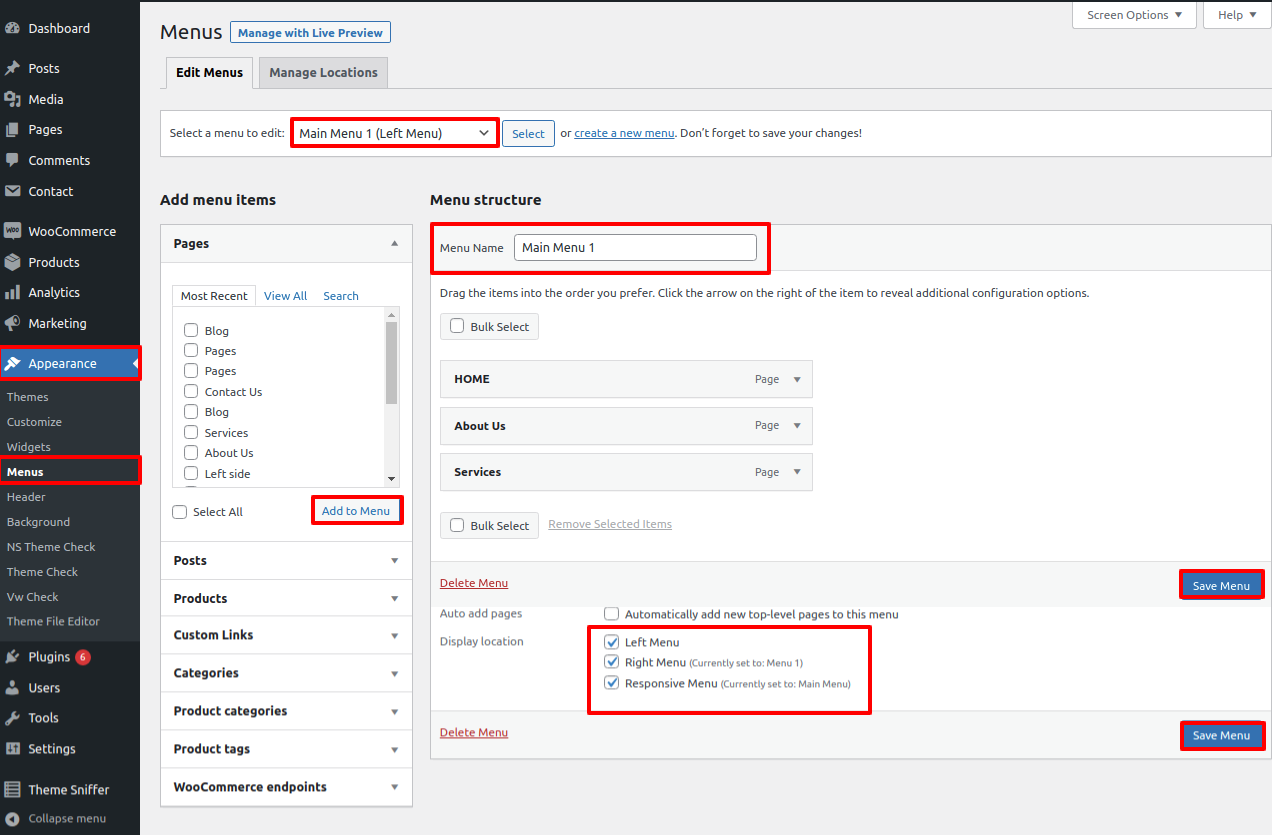Image resolution: width=1272 pixels, height=835 pixels.
Task: Switch to the Manage Locations tab
Action: click(x=323, y=73)
